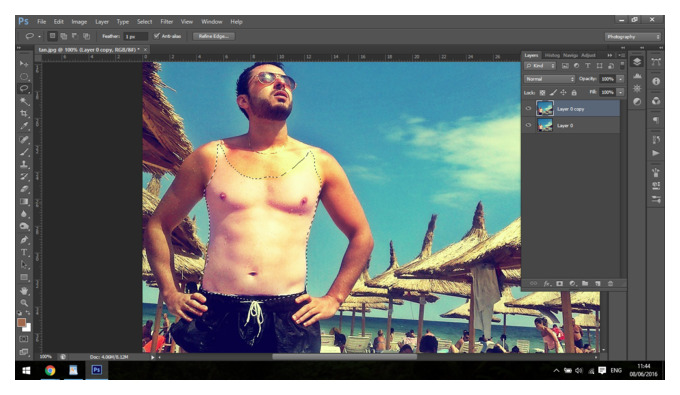Viewport: 680px width, 395px height.
Task: Select the Eraser tool
Action: point(23,189)
